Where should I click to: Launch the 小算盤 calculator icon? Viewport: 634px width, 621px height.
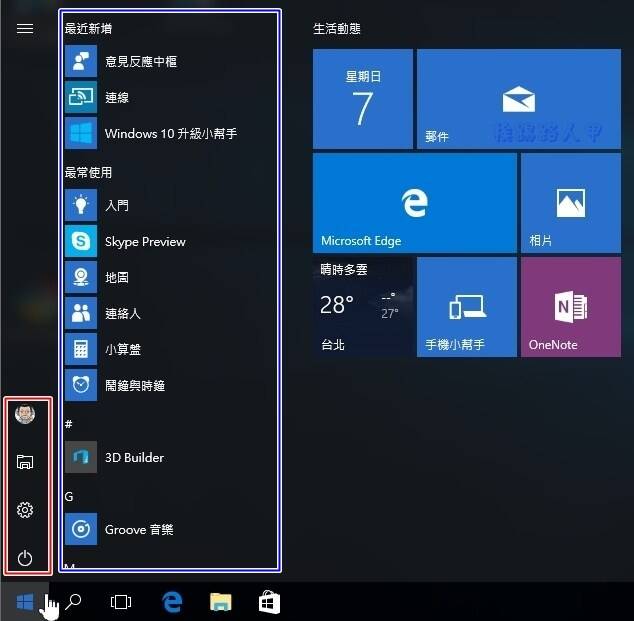point(81,349)
